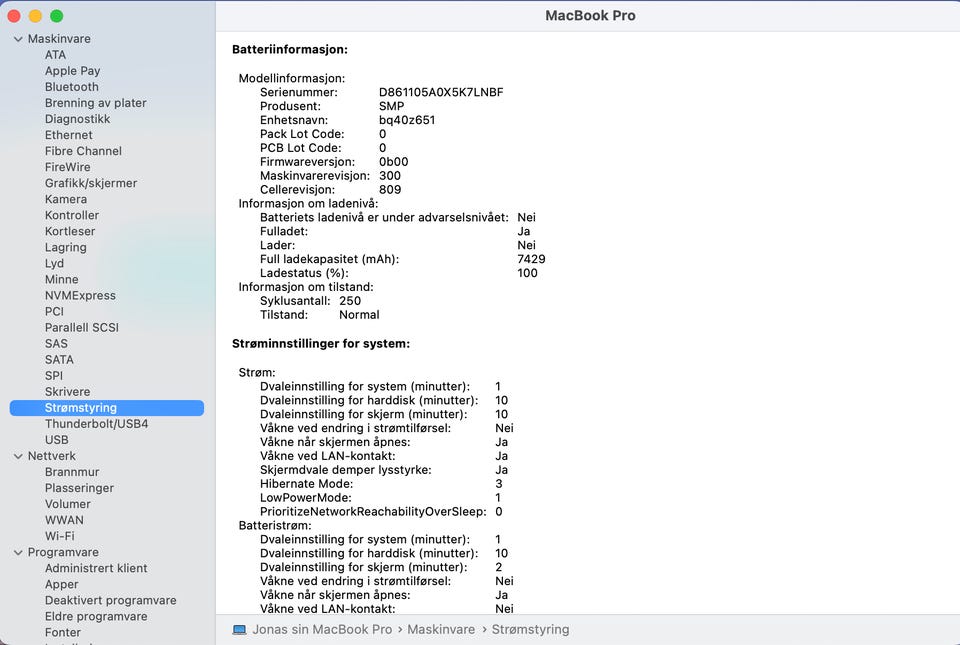
Task: Select Kortleser entry
Action: point(70,231)
